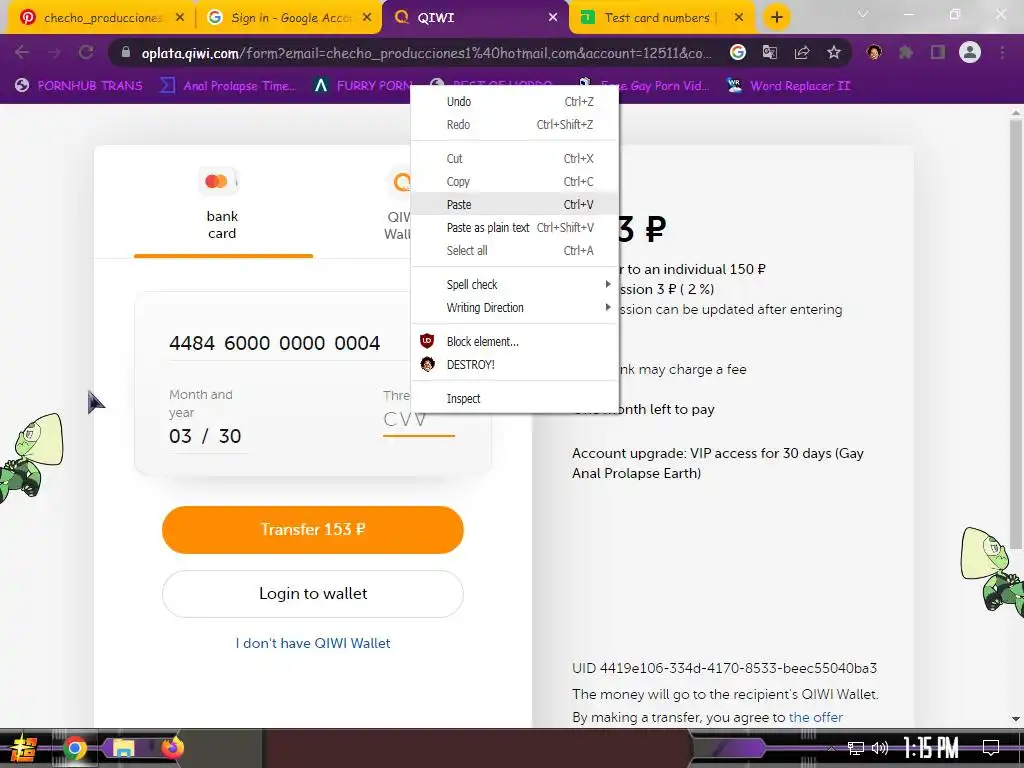
Task: Choose Select all in context menu
Action: coord(515,250)
